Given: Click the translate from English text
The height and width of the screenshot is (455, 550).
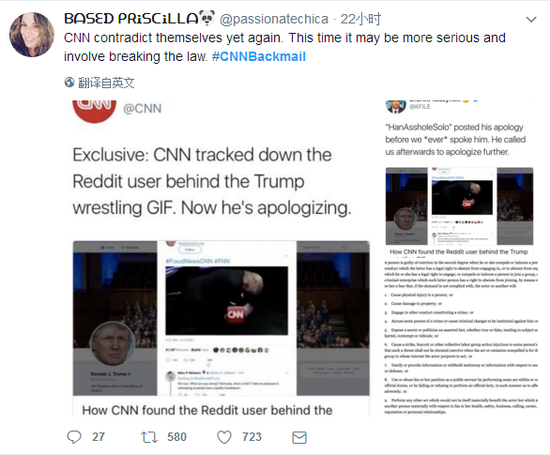Looking at the screenshot, I should [x=106, y=83].
